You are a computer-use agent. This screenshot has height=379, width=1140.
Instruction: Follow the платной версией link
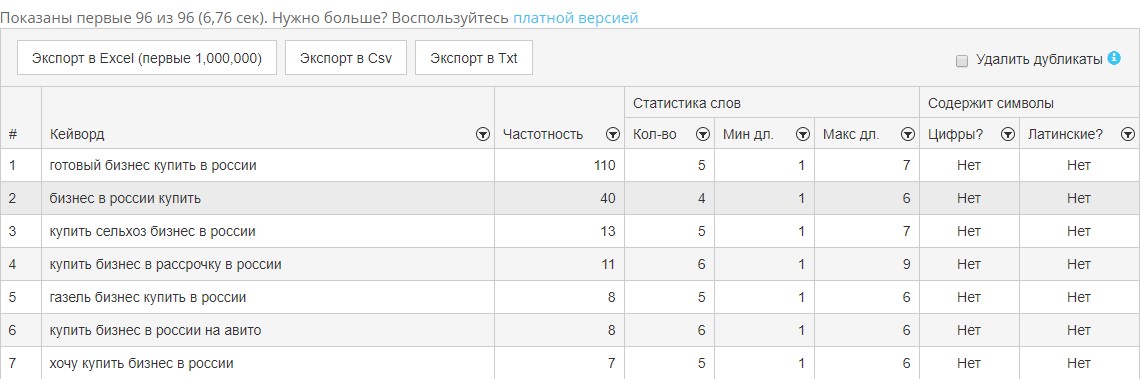tap(576, 17)
